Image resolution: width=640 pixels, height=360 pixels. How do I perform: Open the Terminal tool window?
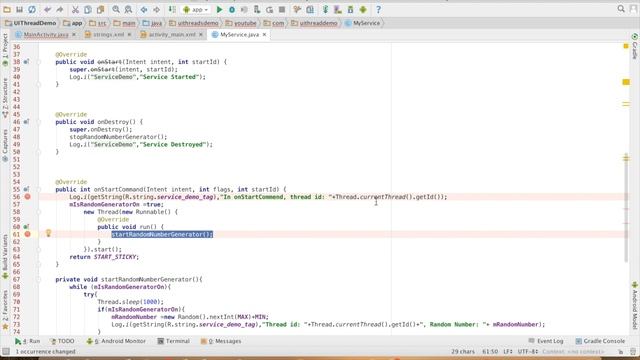click(x=173, y=341)
